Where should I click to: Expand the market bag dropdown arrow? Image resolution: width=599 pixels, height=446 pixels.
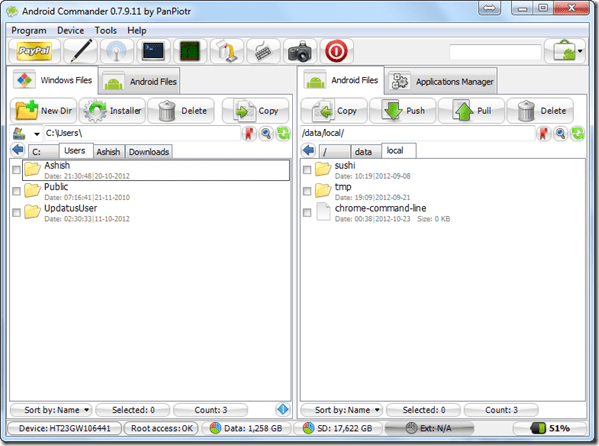point(580,51)
